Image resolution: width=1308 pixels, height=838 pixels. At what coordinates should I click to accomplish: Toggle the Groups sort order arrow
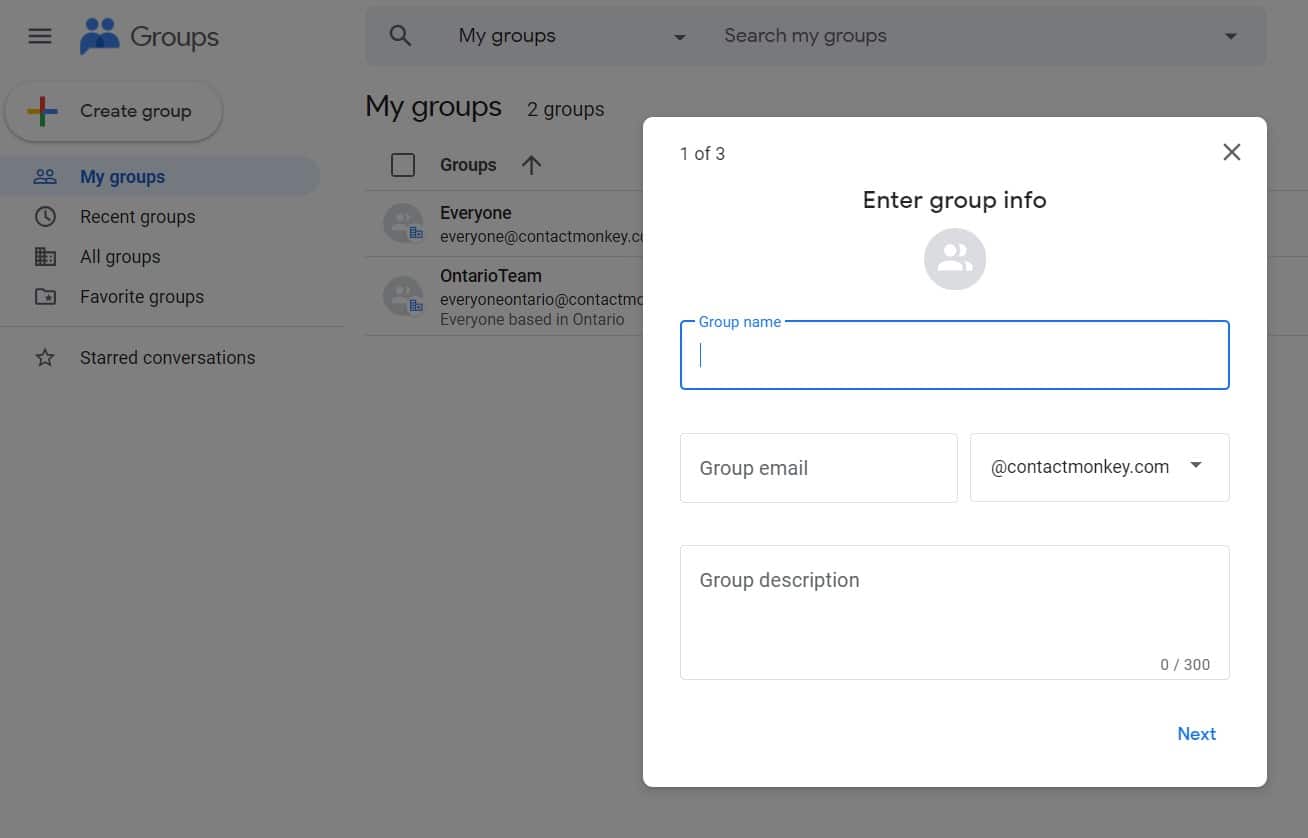point(531,164)
